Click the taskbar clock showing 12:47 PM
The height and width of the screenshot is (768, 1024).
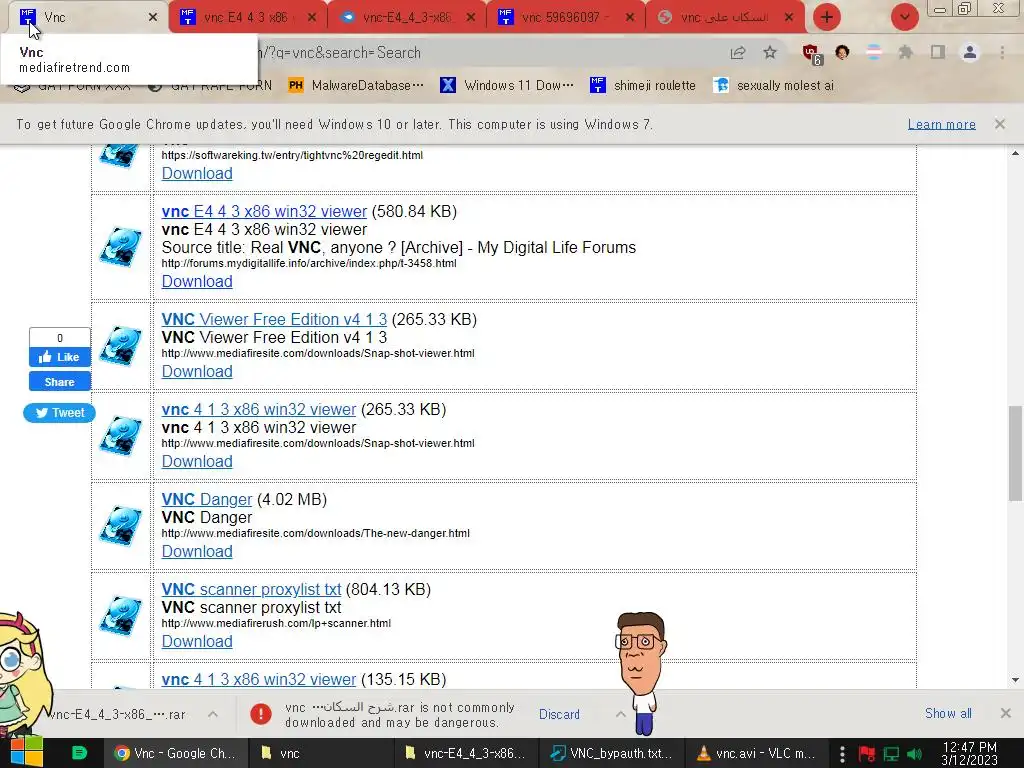pyautogui.click(x=970, y=754)
